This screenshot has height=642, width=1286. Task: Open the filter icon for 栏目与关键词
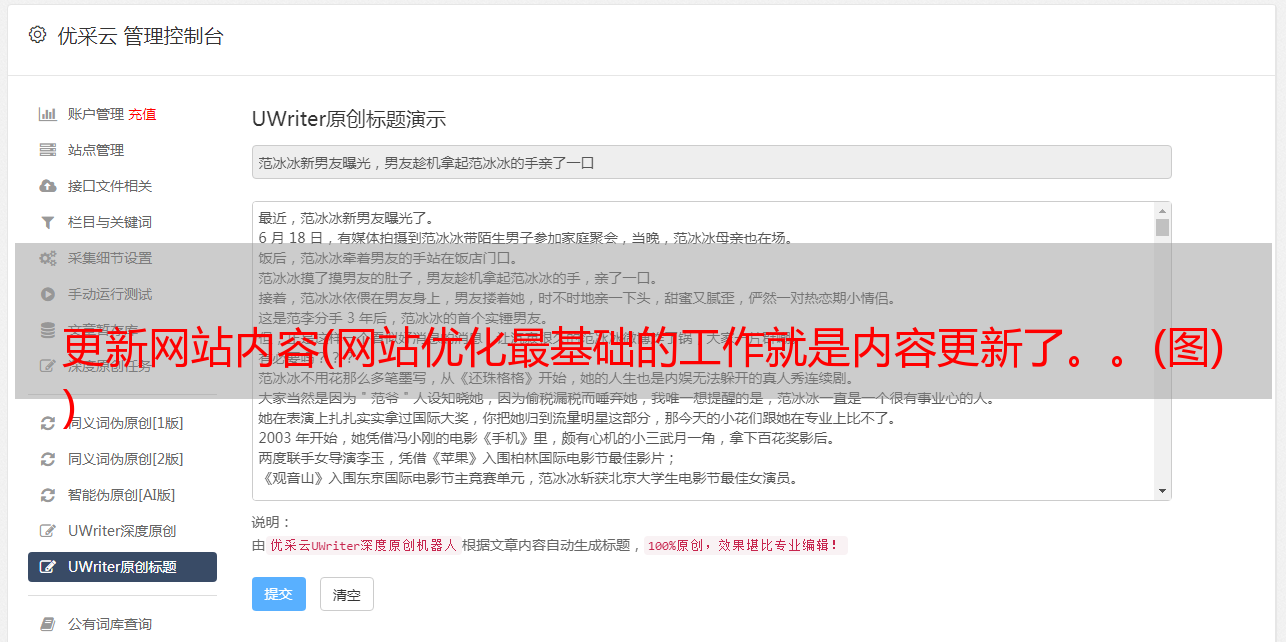47,222
